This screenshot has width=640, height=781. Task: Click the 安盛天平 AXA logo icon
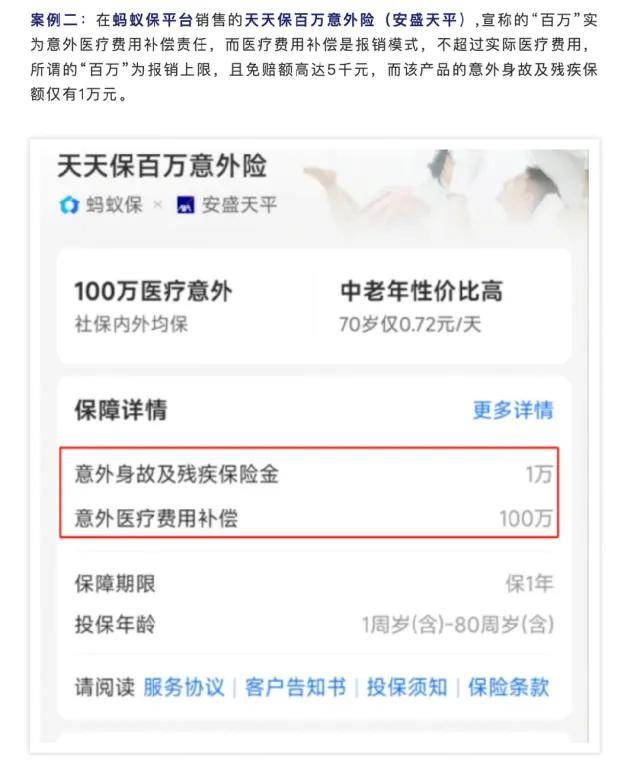tap(185, 205)
